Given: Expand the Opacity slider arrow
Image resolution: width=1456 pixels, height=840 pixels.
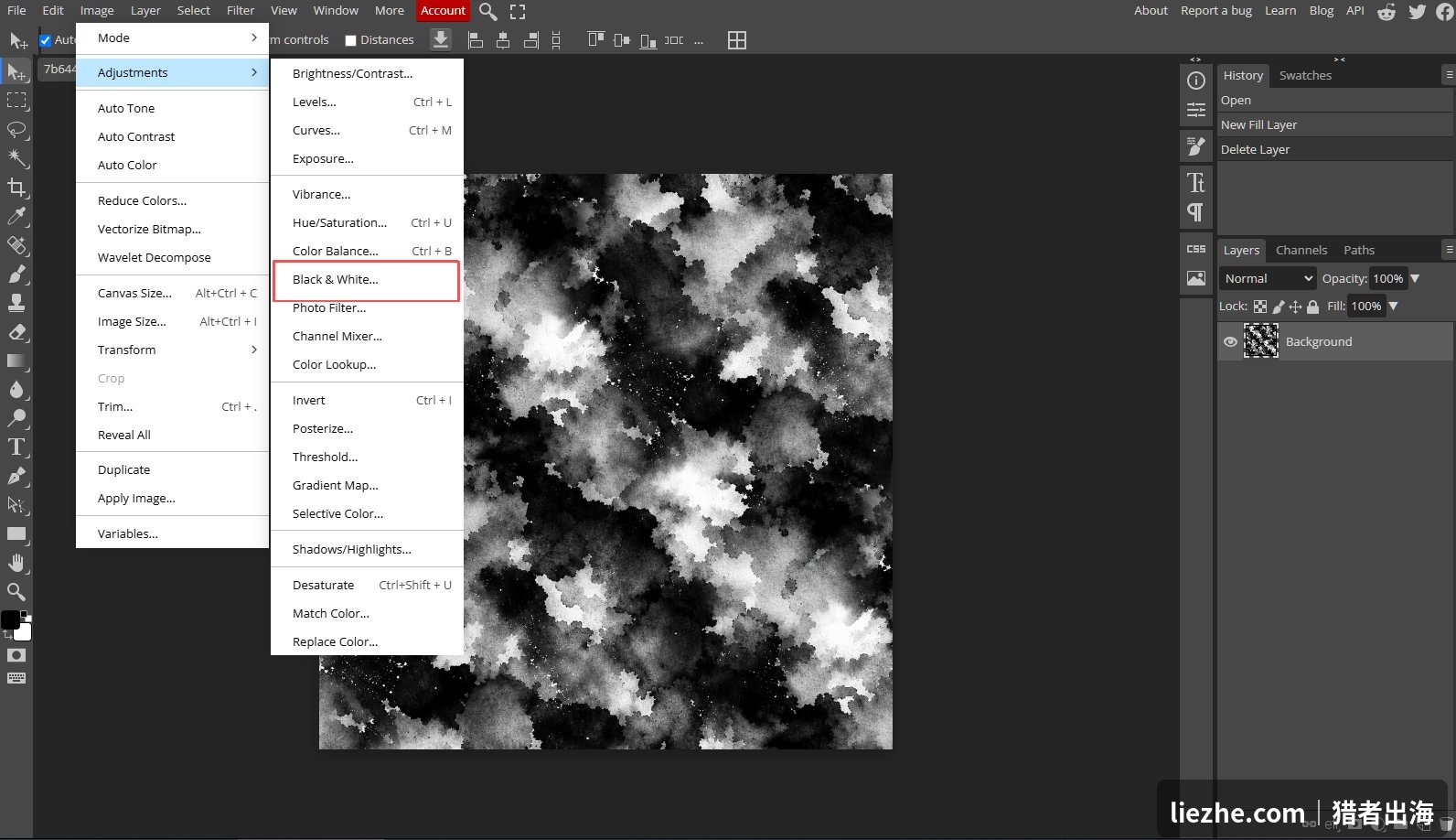Looking at the screenshot, I should (1415, 278).
